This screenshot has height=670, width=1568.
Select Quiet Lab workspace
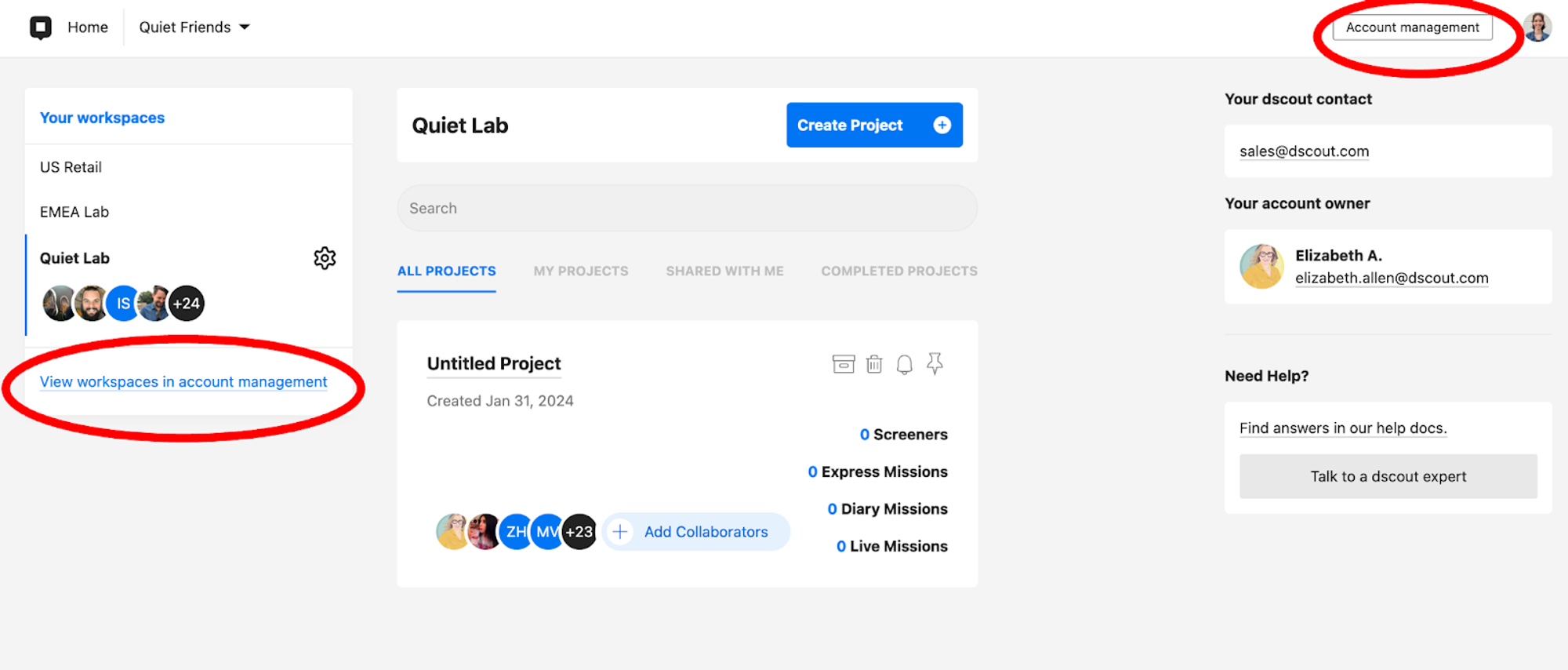pos(74,258)
